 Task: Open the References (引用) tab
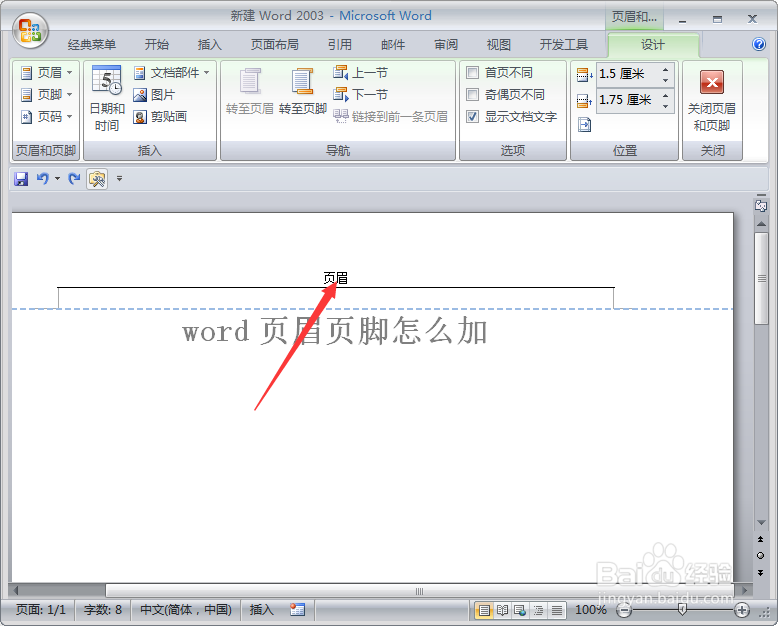tap(339, 45)
